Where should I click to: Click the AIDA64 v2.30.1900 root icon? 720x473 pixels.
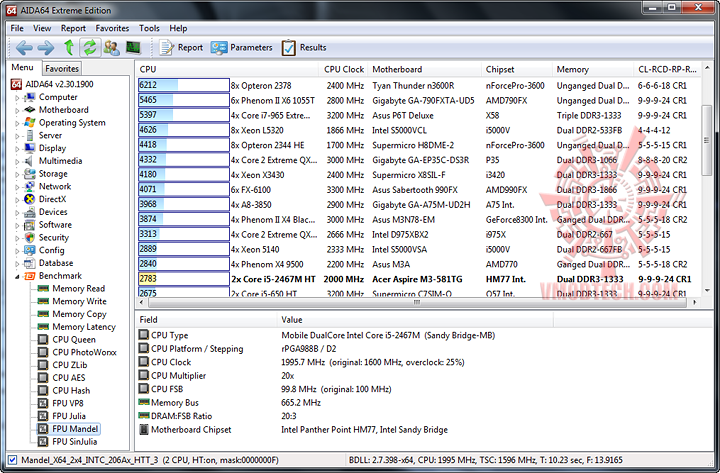17,84
